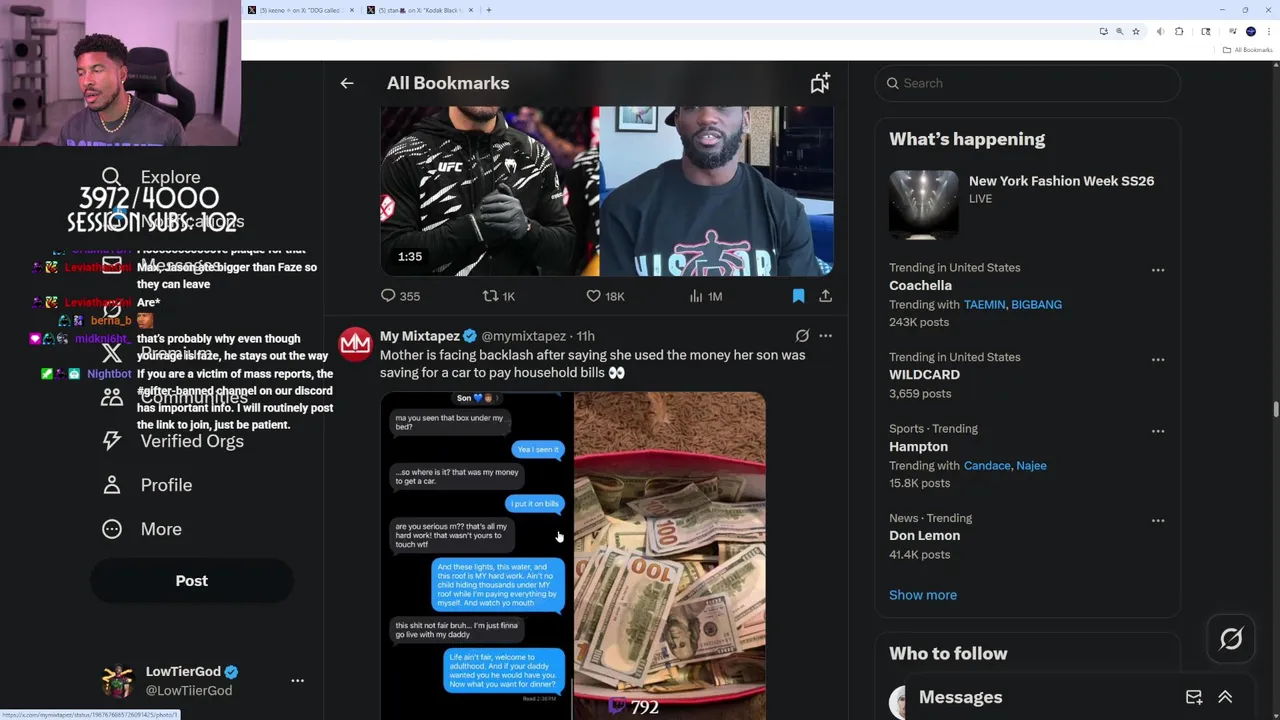Open the My Mixtapez account name link
Viewport: 1280px width, 720px height.
coord(420,336)
